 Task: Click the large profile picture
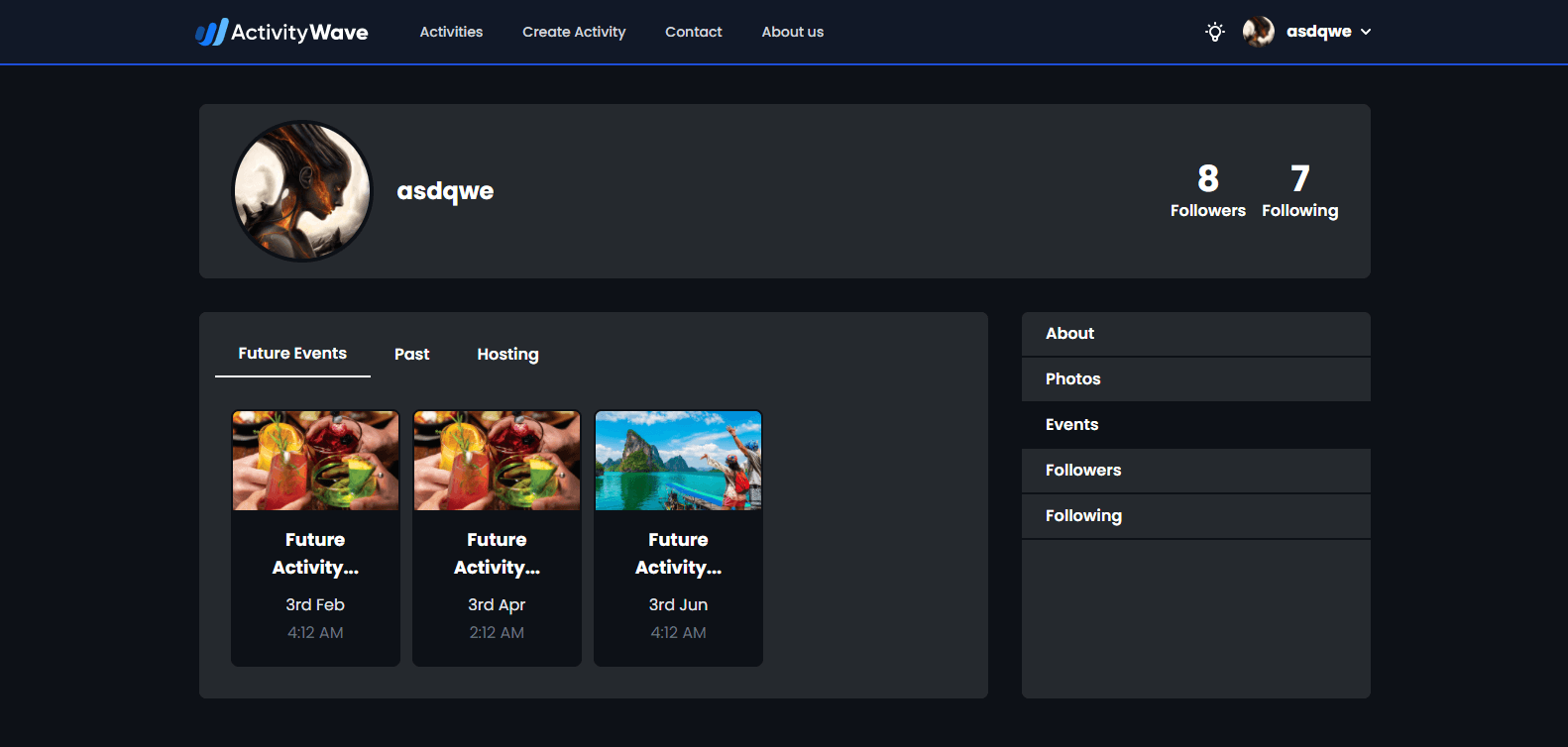point(302,191)
